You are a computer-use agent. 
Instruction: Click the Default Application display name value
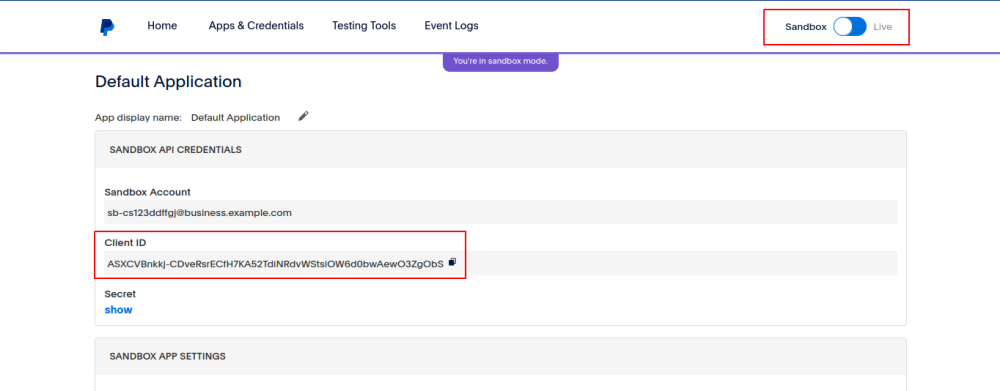pyautogui.click(x=235, y=117)
